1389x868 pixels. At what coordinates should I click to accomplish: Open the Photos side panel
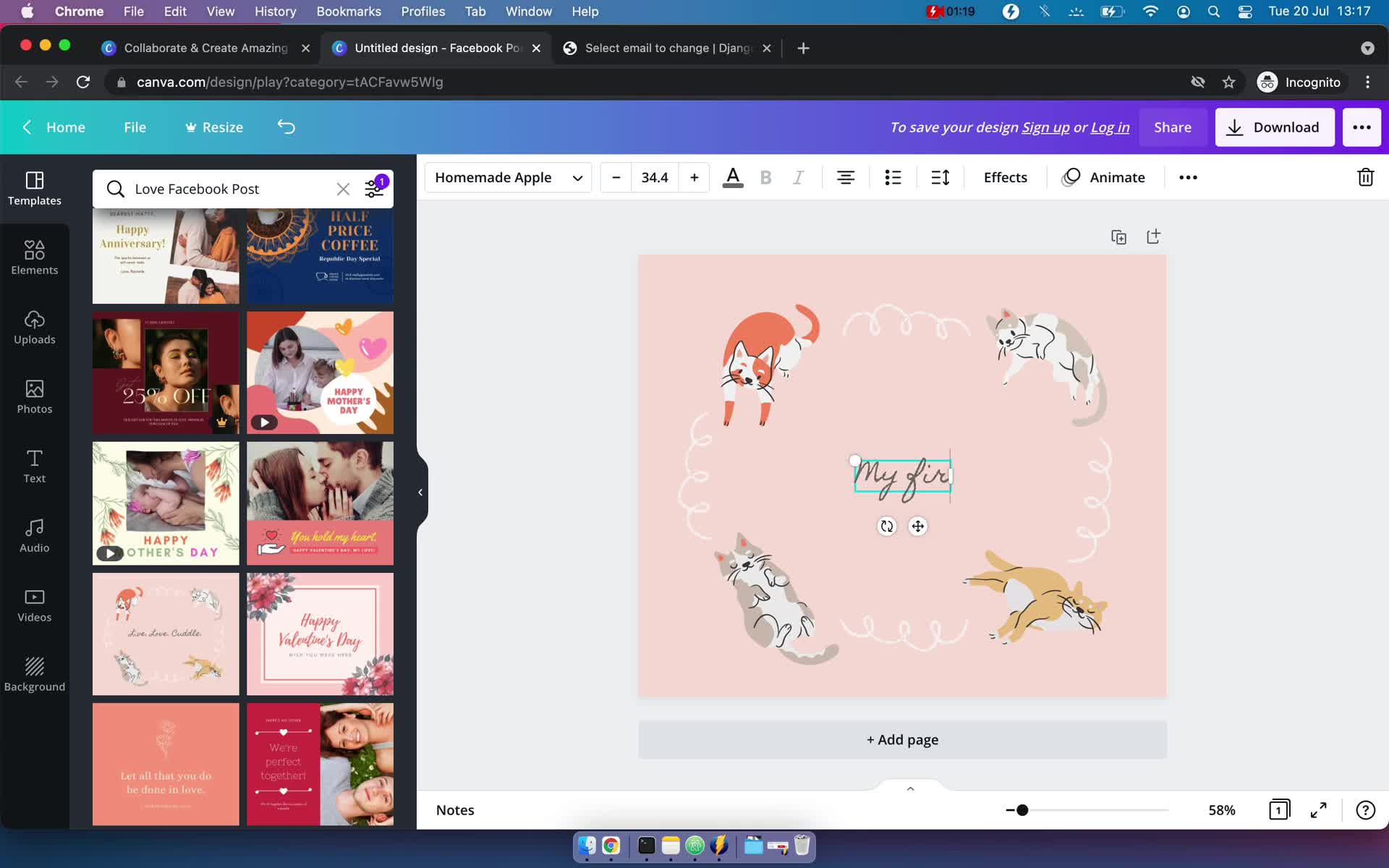[34, 396]
